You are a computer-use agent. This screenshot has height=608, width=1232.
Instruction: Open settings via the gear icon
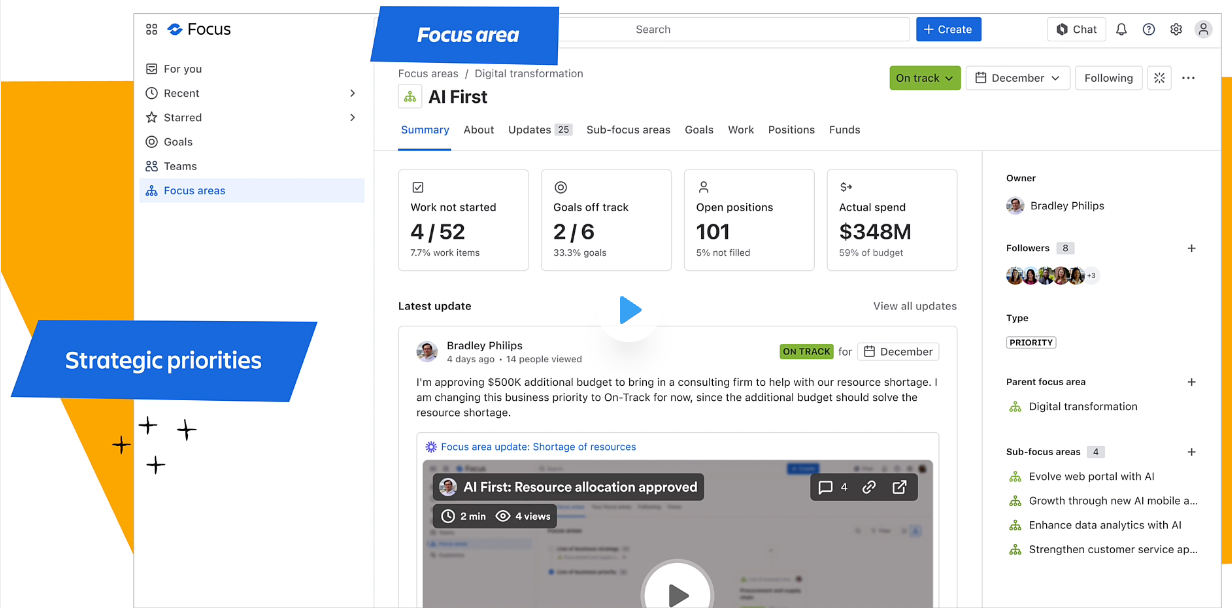click(x=1176, y=29)
